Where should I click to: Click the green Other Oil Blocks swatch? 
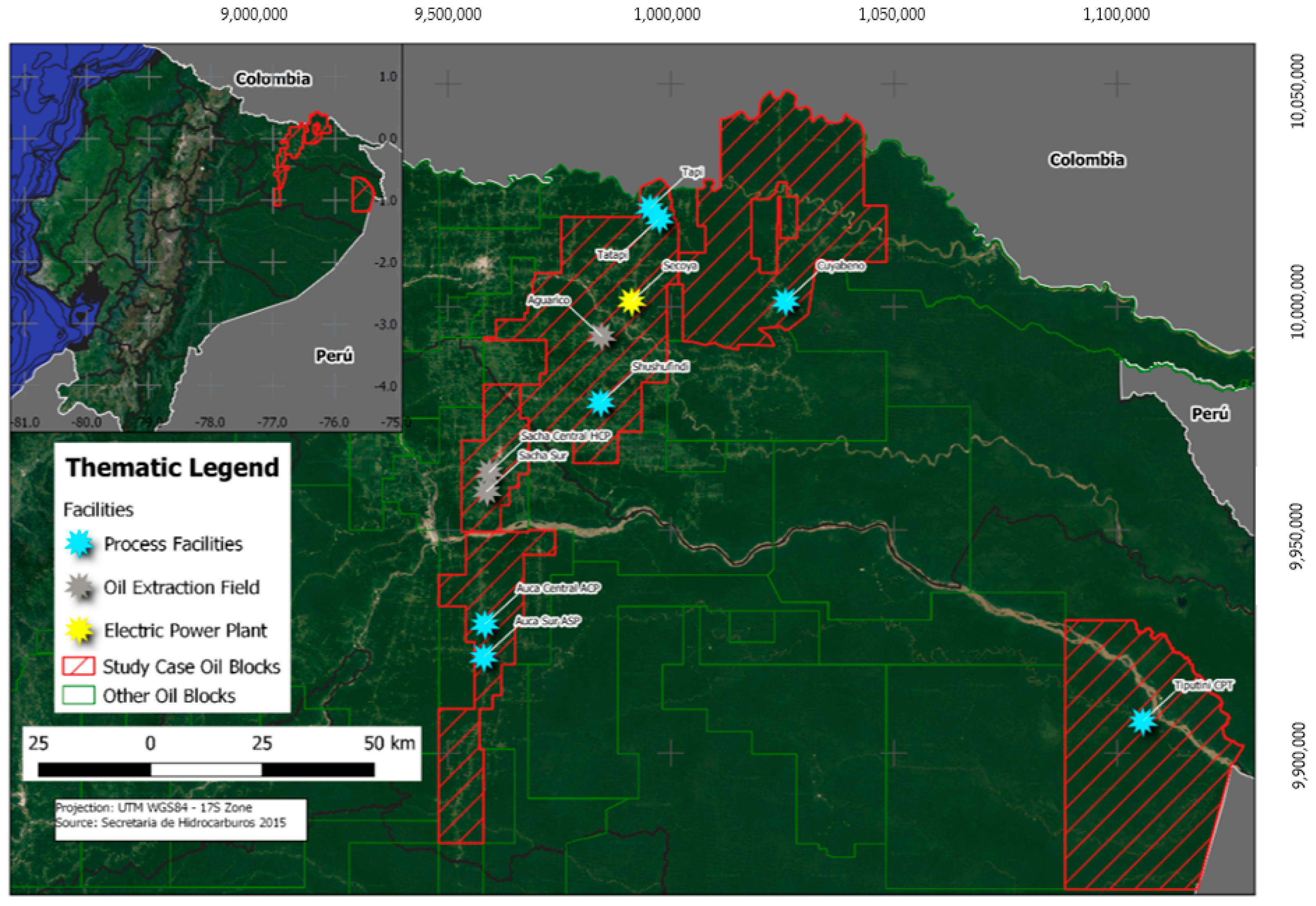tap(78, 696)
